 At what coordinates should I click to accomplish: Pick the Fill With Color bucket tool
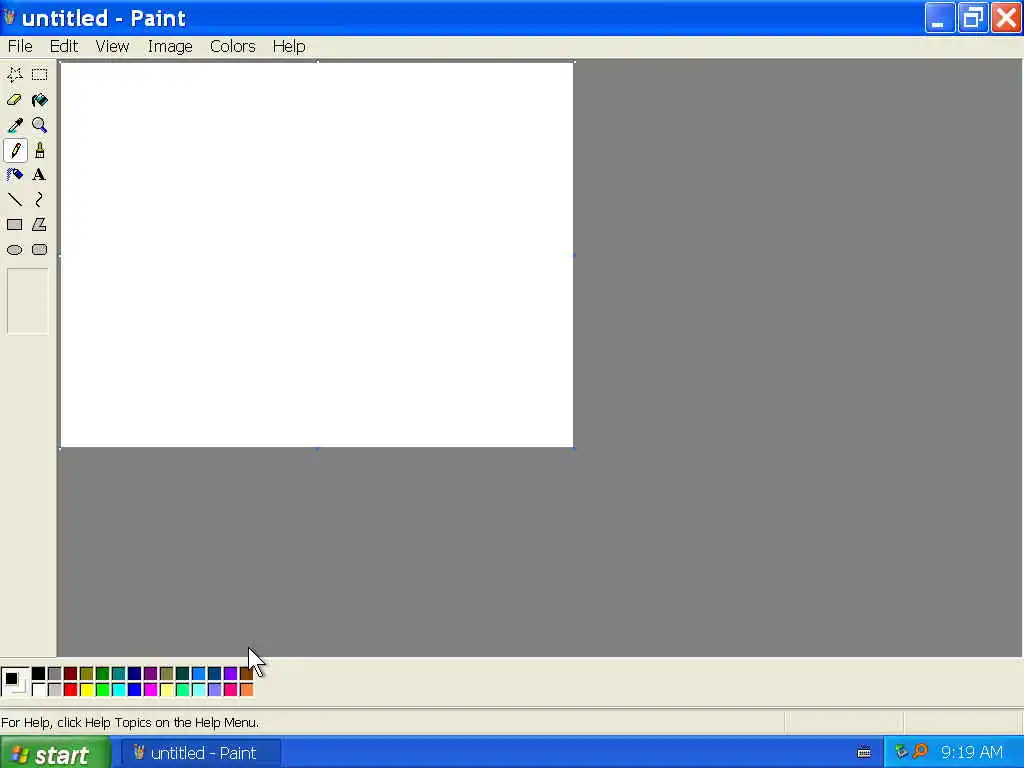(x=39, y=100)
